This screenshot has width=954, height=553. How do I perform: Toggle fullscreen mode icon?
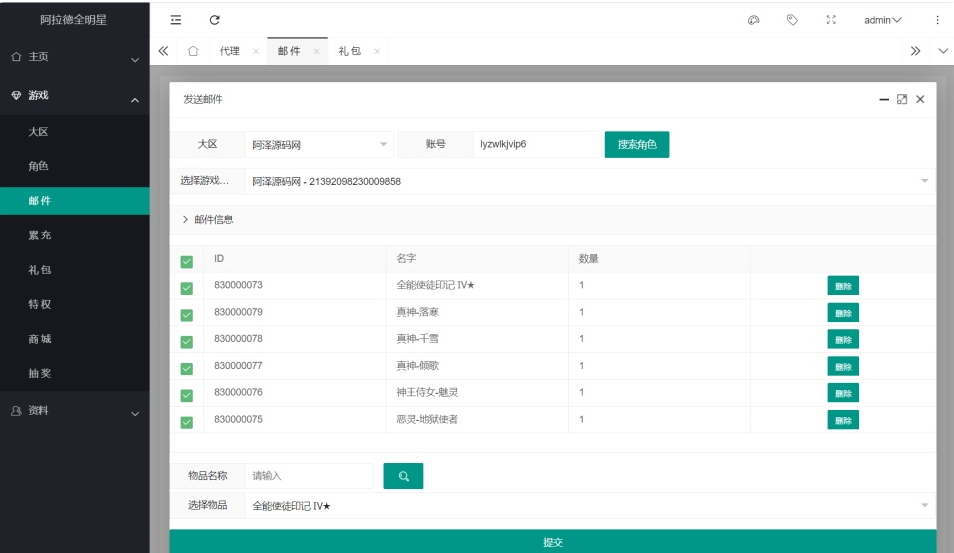pos(830,20)
